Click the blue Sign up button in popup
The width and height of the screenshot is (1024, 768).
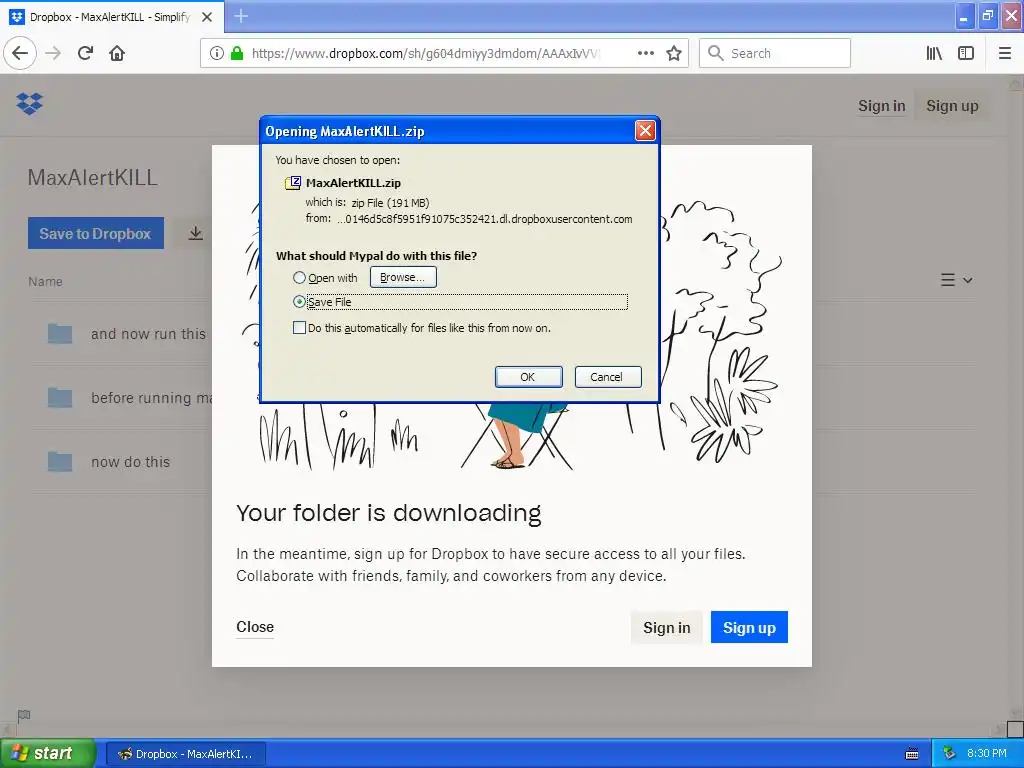(749, 628)
